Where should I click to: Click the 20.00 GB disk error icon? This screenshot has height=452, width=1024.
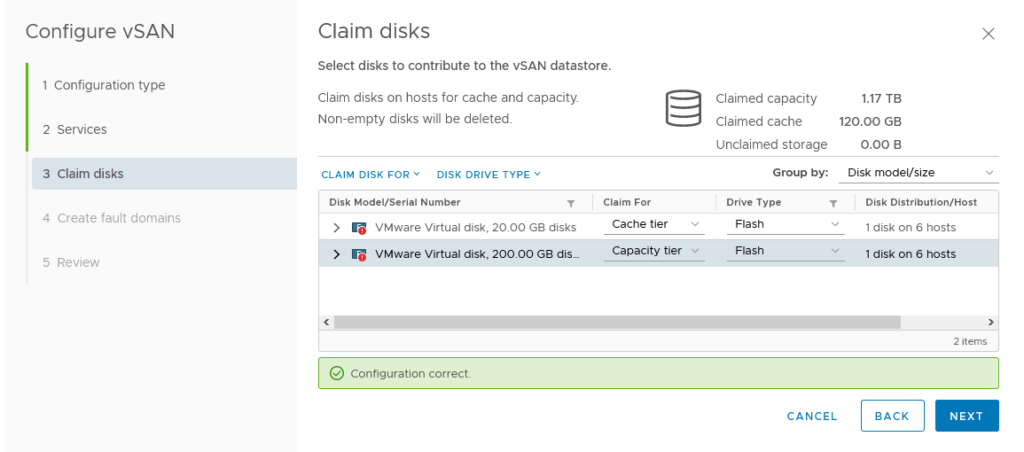(x=359, y=228)
